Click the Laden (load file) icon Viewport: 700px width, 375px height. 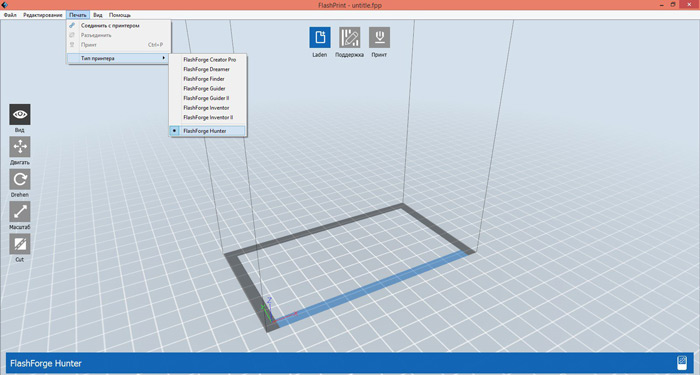(x=320, y=38)
